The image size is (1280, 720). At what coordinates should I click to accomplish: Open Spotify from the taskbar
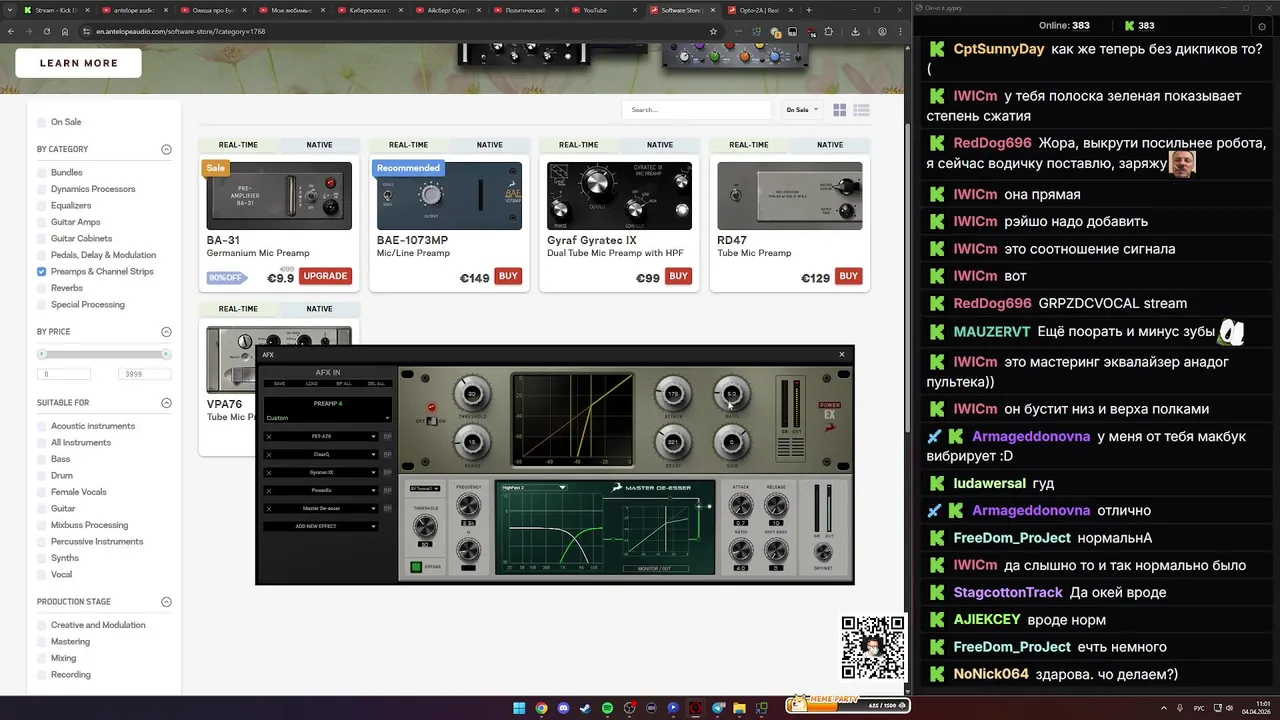(x=607, y=708)
